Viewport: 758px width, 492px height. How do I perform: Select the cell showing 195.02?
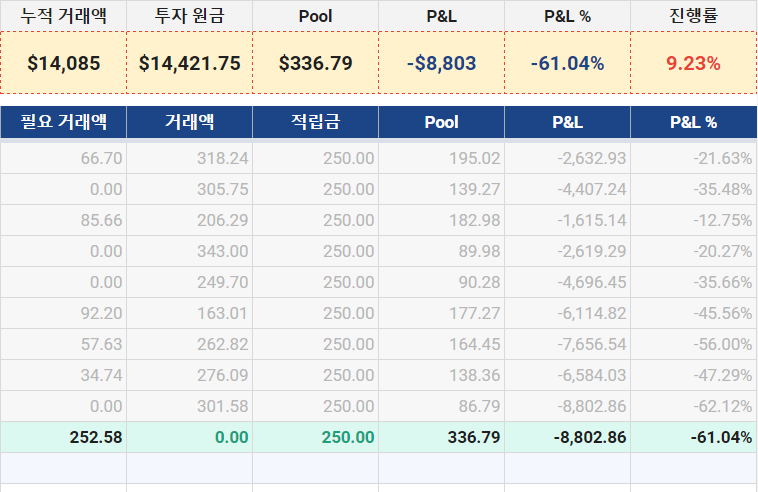[x=441, y=158]
